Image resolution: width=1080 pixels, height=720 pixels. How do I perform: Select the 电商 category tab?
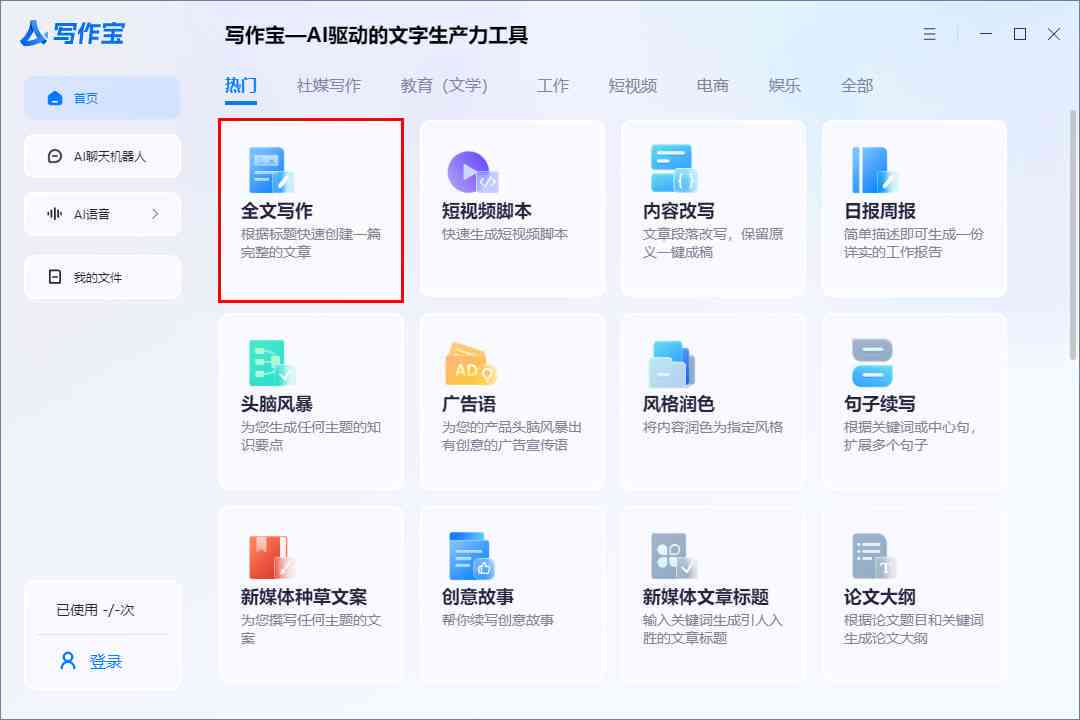tap(712, 85)
